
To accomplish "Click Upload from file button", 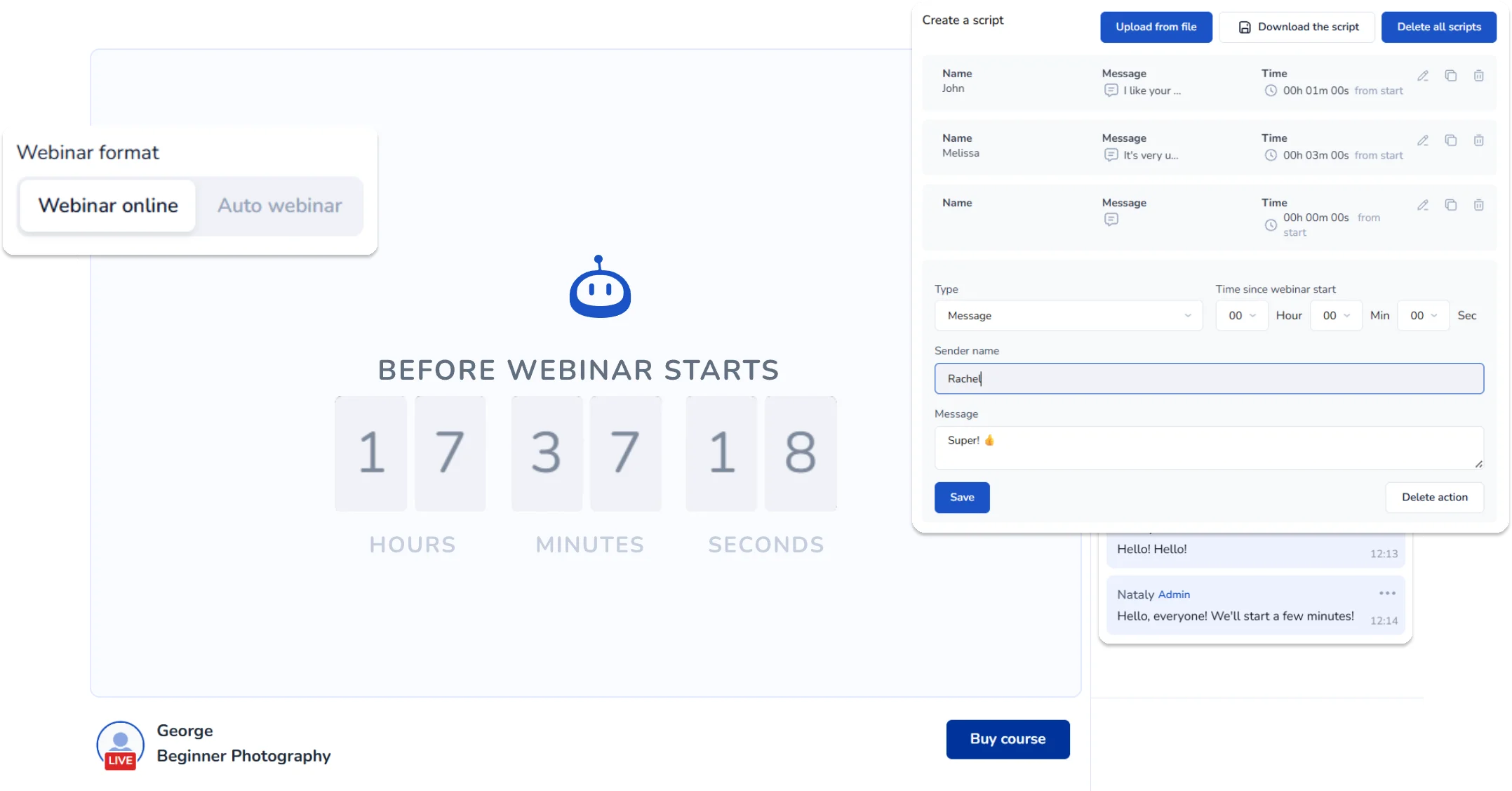I will coord(1156,27).
